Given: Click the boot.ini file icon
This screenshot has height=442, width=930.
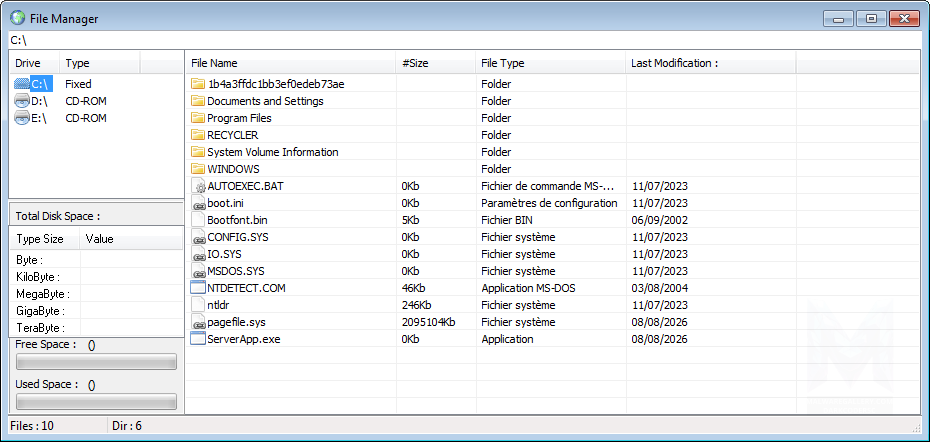Looking at the screenshot, I should pyautogui.click(x=198, y=203).
